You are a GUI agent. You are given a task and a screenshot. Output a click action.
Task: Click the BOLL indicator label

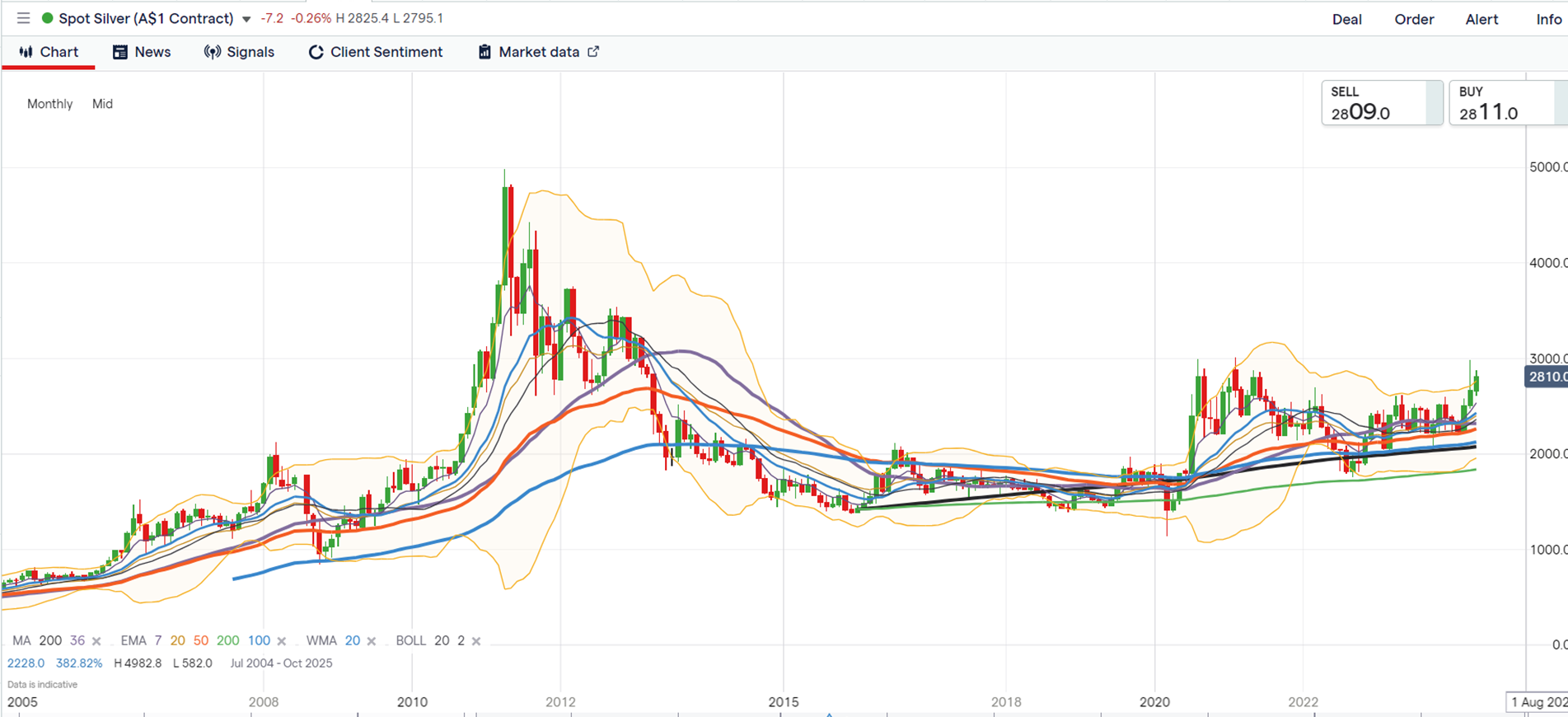pos(411,640)
